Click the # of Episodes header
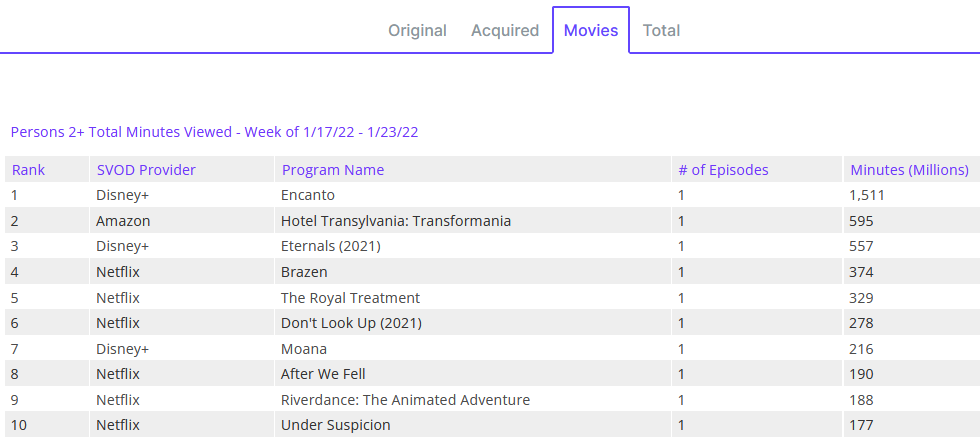The image size is (980, 448). [x=723, y=170]
